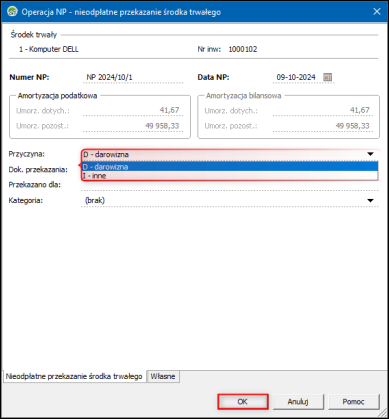Image resolution: width=389 pixels, height=419 pixels.
Task: Click the Kategoria field showing (brak)
Action: (230, 201)
